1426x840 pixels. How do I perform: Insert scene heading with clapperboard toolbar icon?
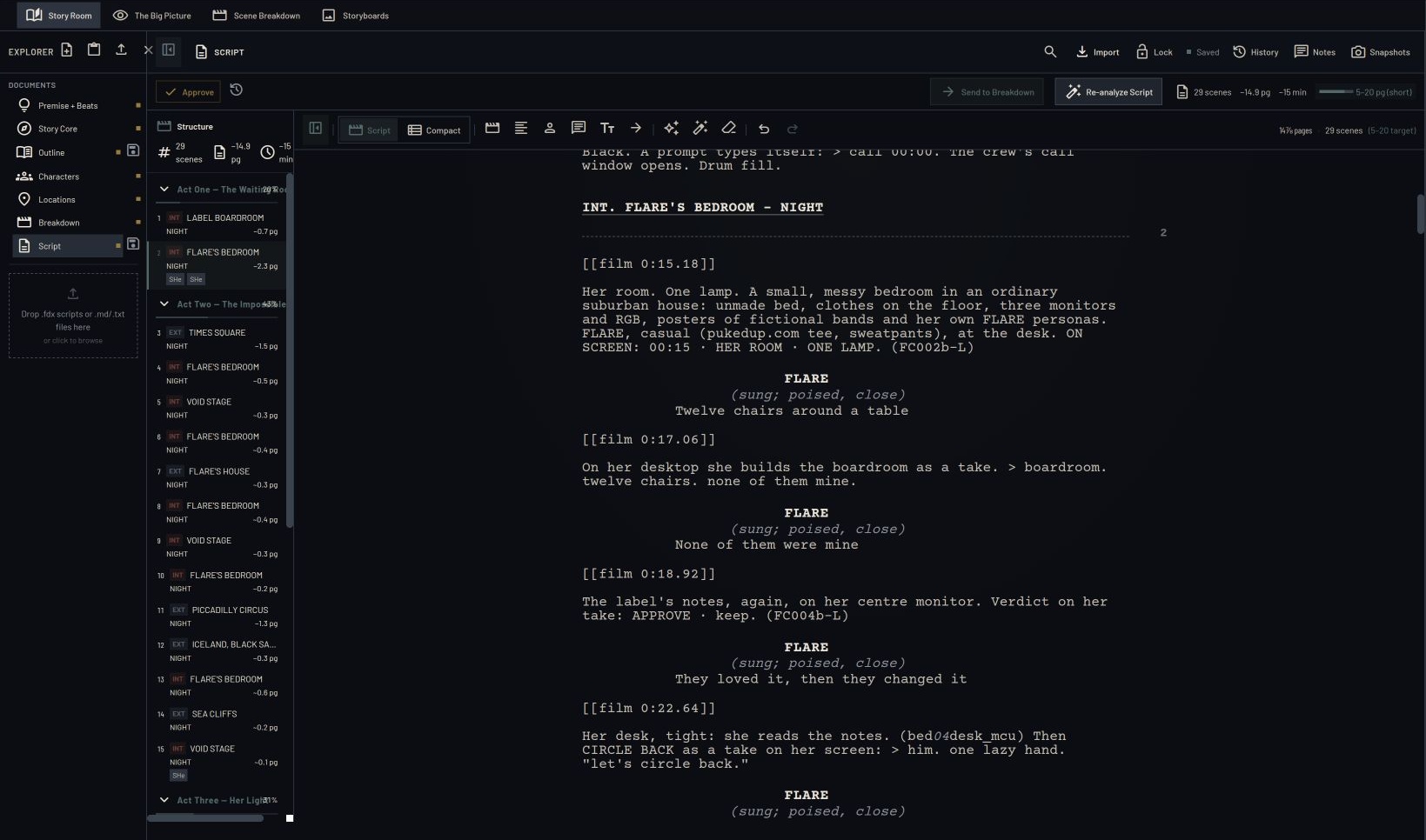(492, 128)
